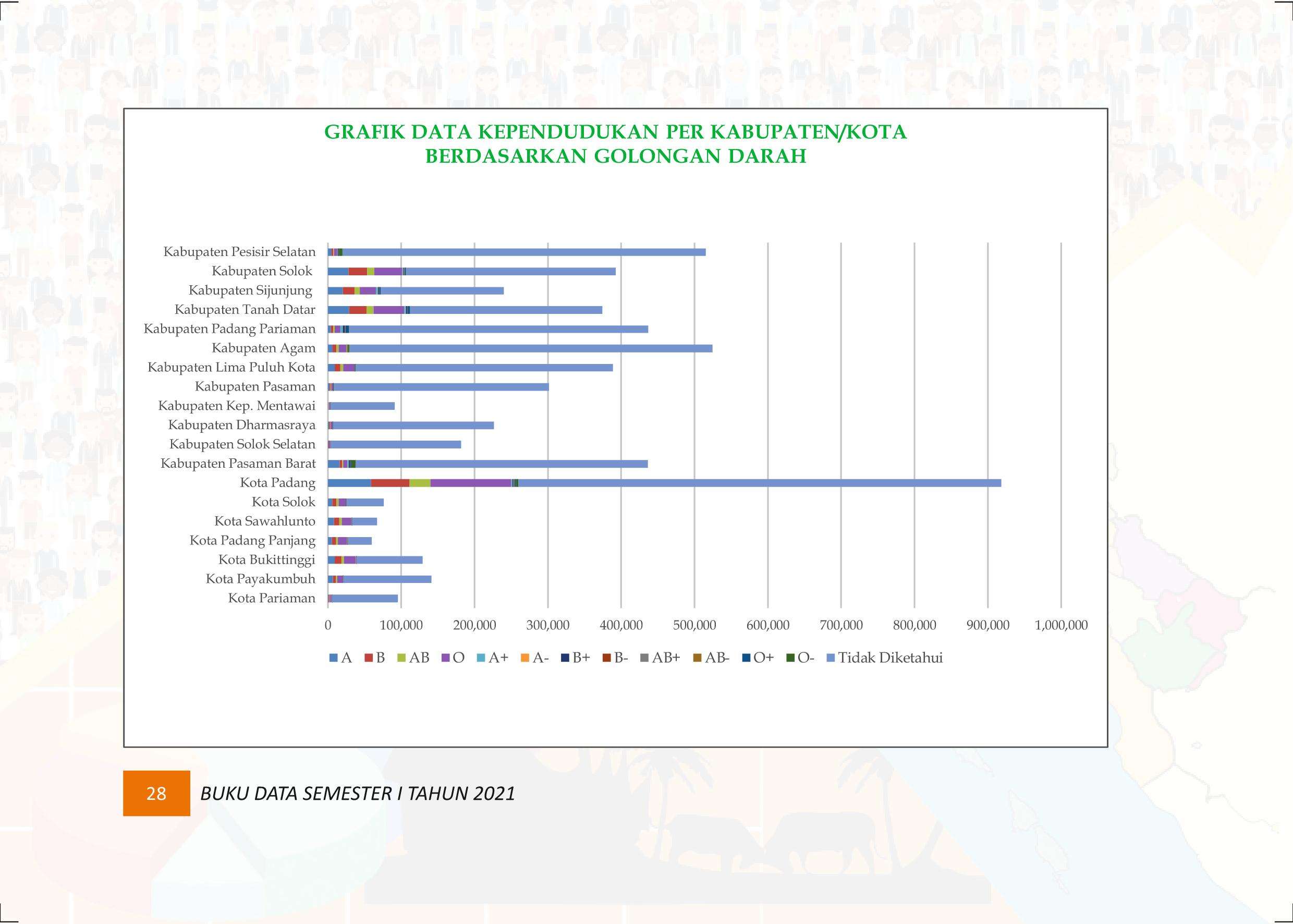Click the olive 'AB-' legend swatch
1293x924 pixels.
[x=698, y=658]
